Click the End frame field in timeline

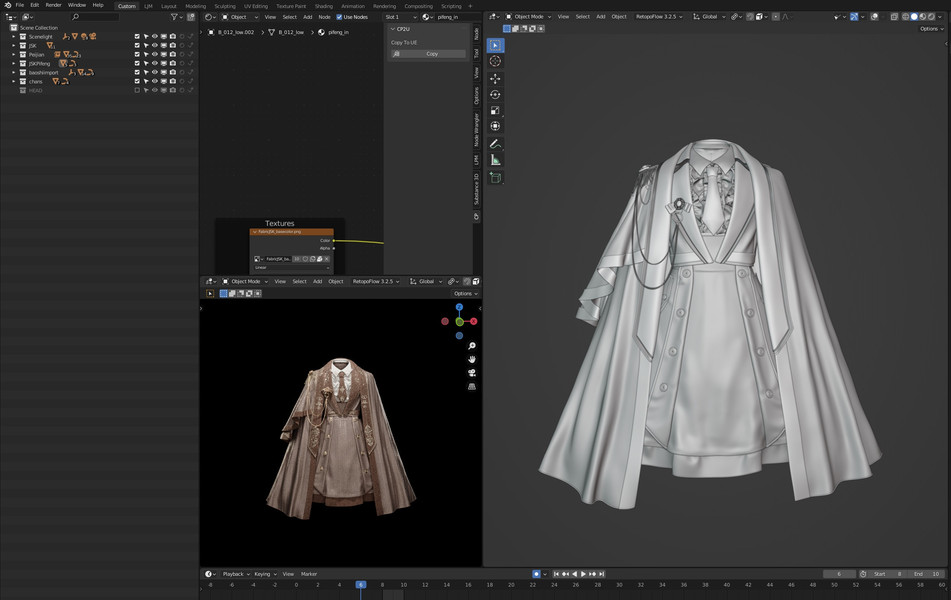tap(927, 574)
